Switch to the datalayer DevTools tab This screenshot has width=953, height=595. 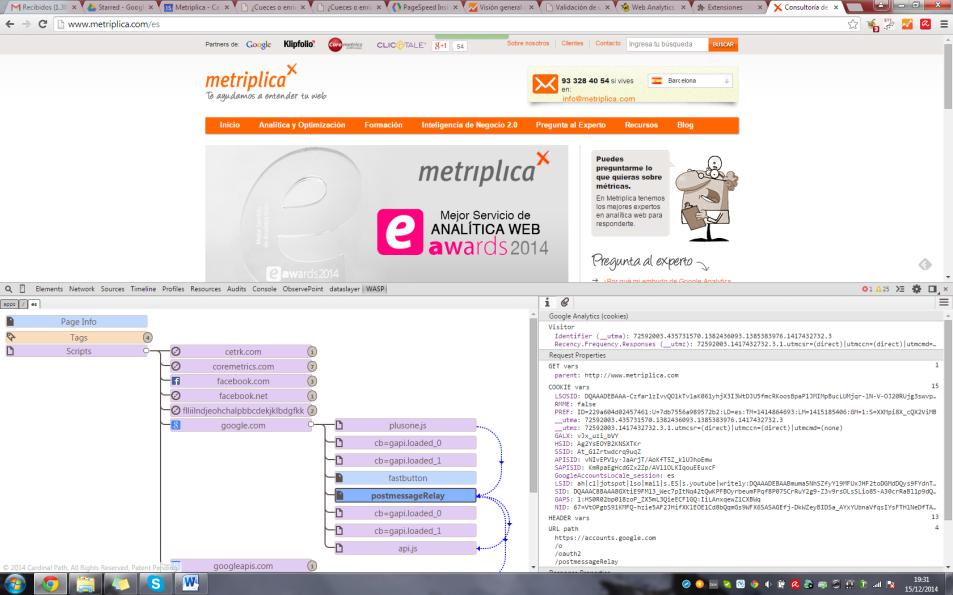pyautogui.click(x=345, y=289)
